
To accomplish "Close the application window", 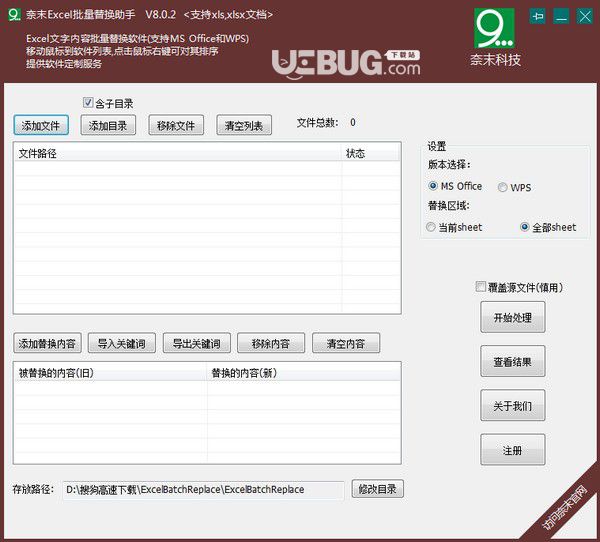I will pos(585,16).
